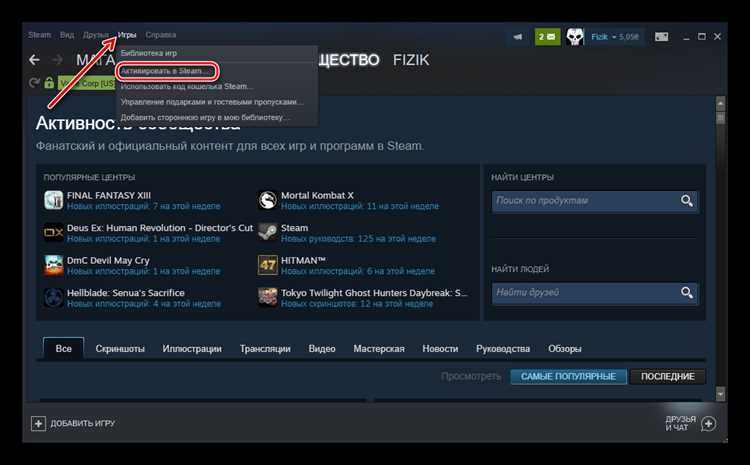This screenshot has height=465, width=750.
Task: Open the Mortal Kombat X hub link
Action: pyautogui.click(x=317, y=195)
